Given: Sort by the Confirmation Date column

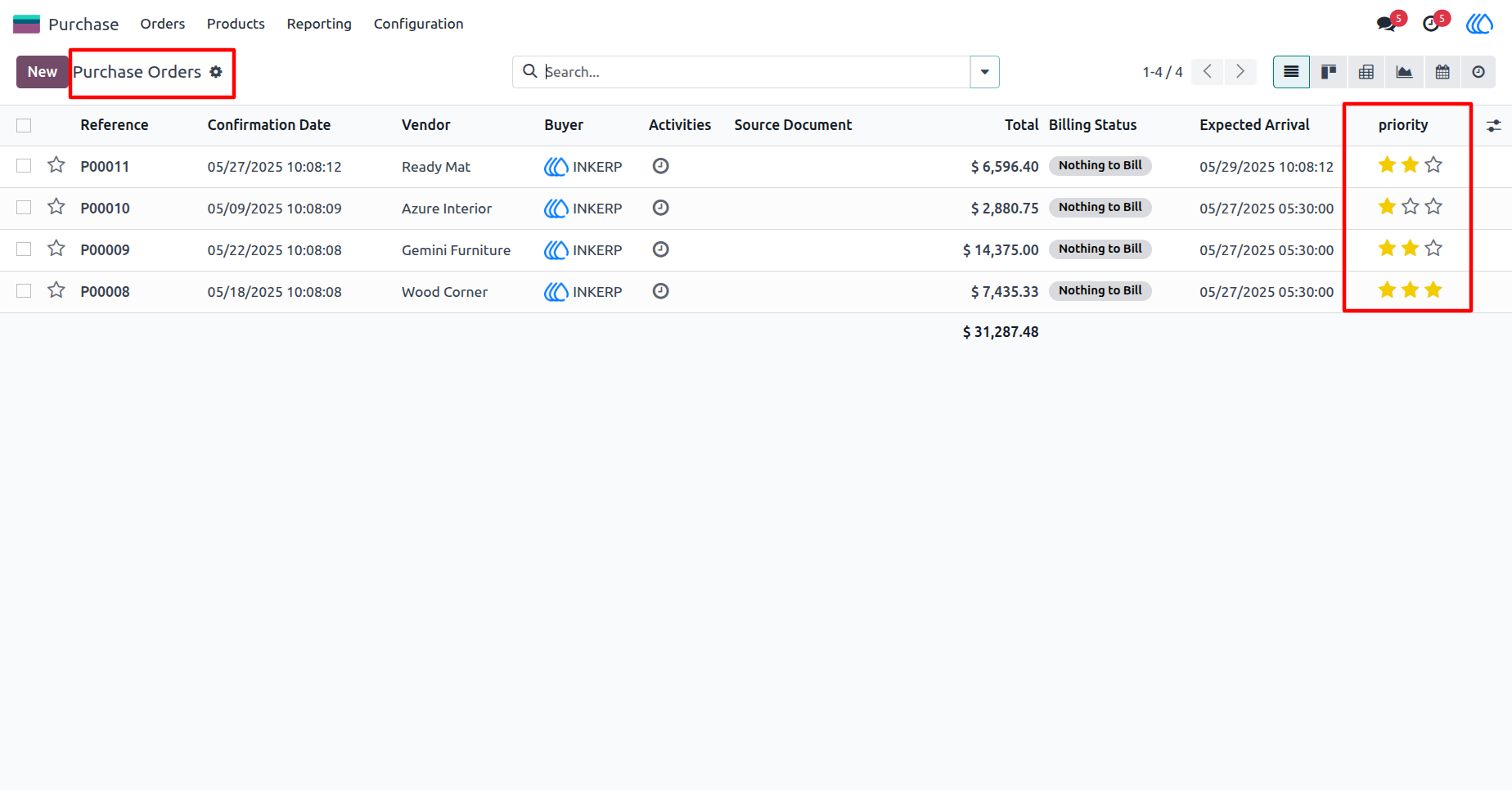Looking at the screenshot, I should 269,125.
